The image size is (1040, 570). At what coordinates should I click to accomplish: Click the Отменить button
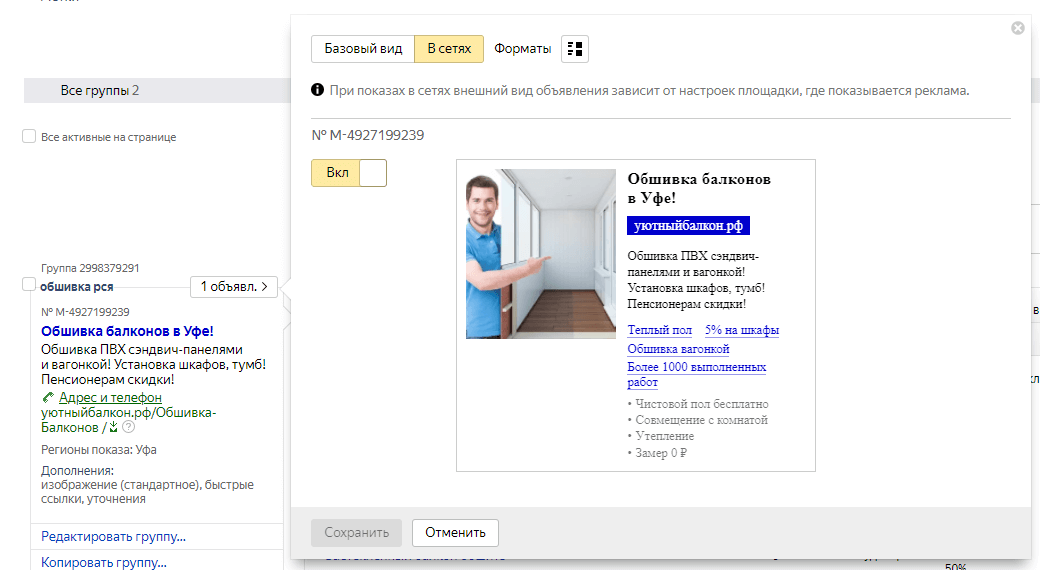(455, 532)
